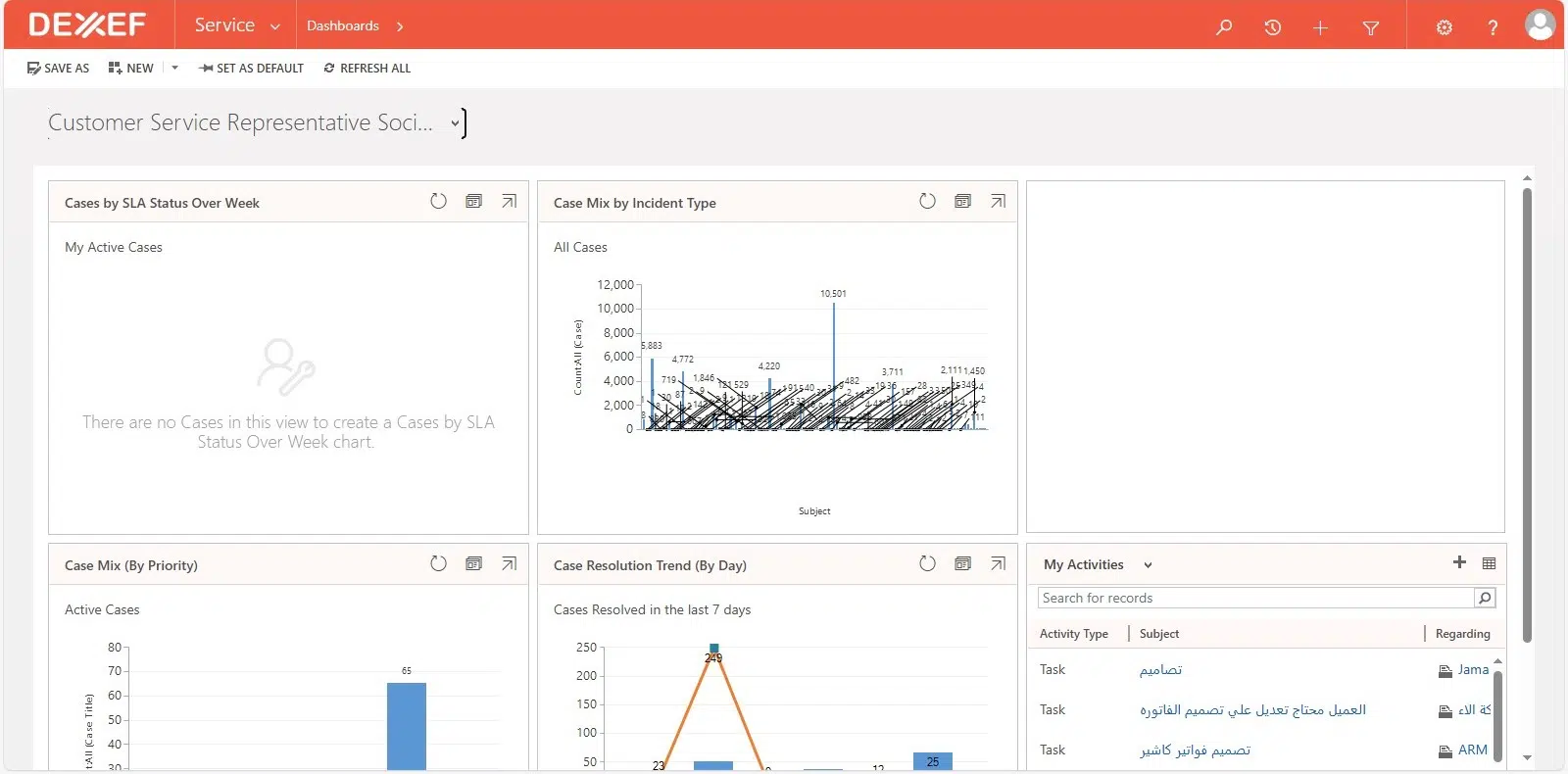Viewport: 1568px width, 774px height.
Task: Refresh the Cases by SLA Status chart
Action: click(438, 202)
